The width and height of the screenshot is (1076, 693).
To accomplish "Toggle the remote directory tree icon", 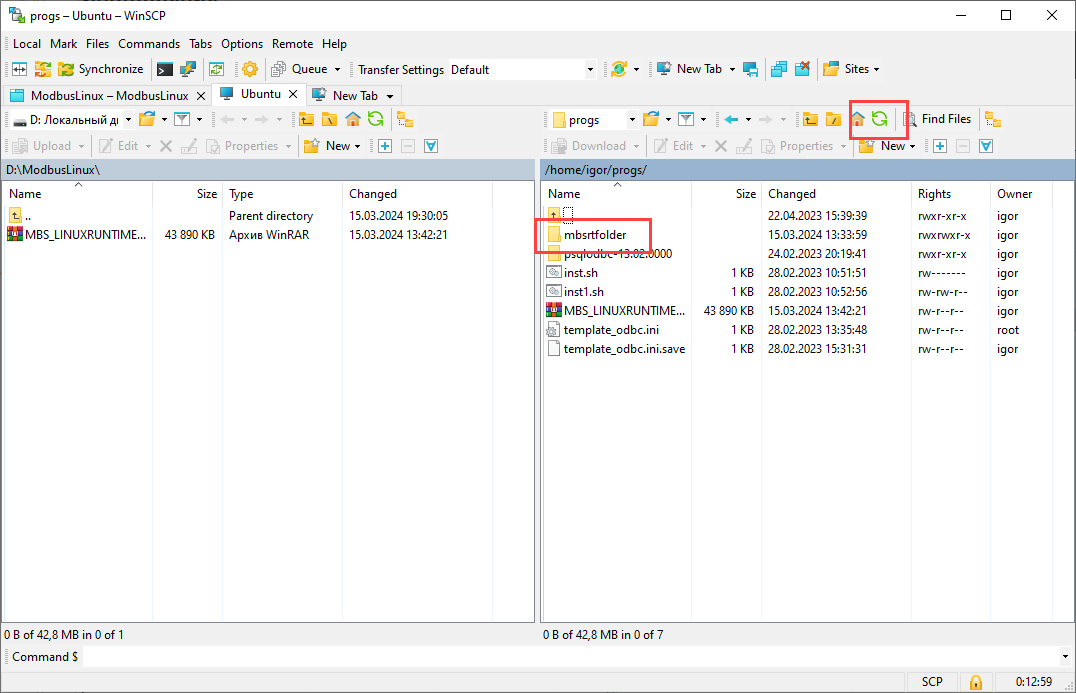I will click(993, 119).
